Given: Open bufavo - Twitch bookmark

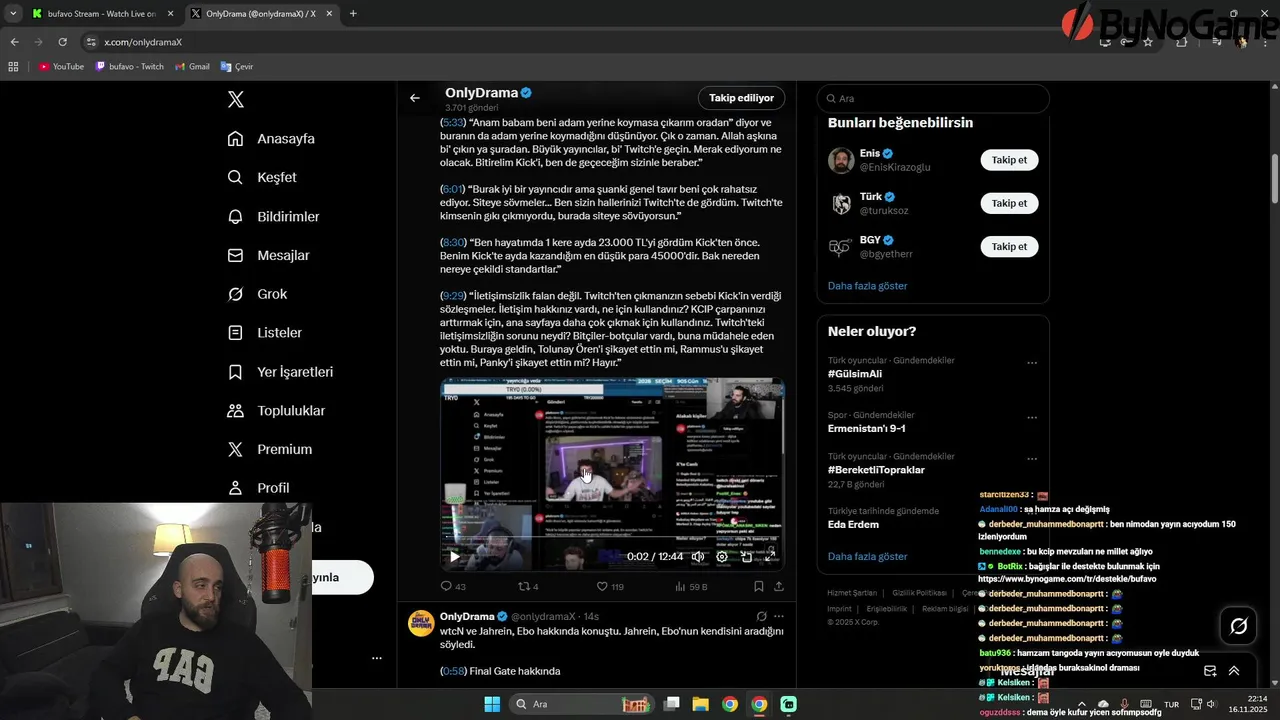Looking at the screenshot, I should [130, 67].
